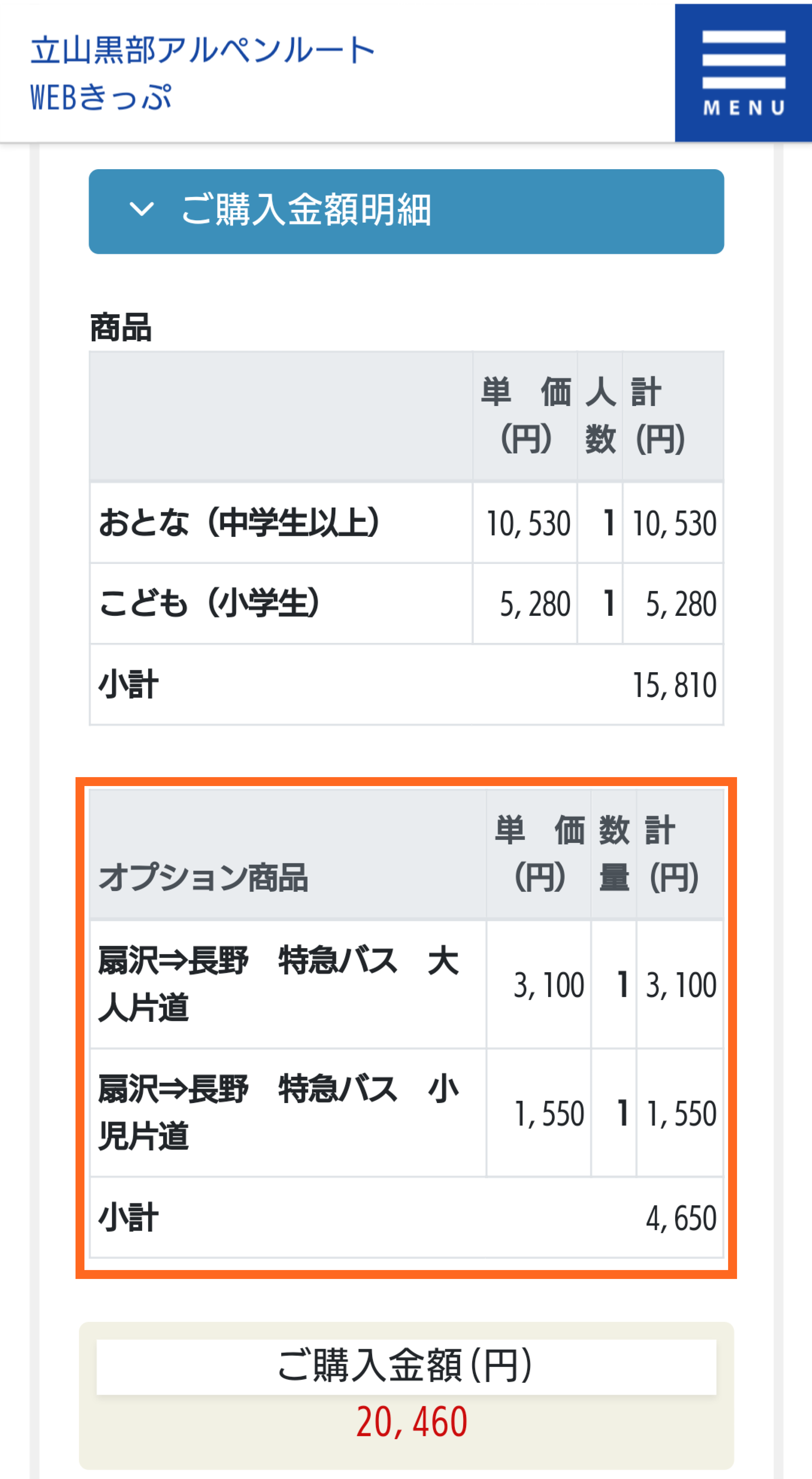Image resolution: width=812 pixels, height=1479 pixels.
Task: Select the 15,810 product subtotal amount
Action: click(674, 685)
